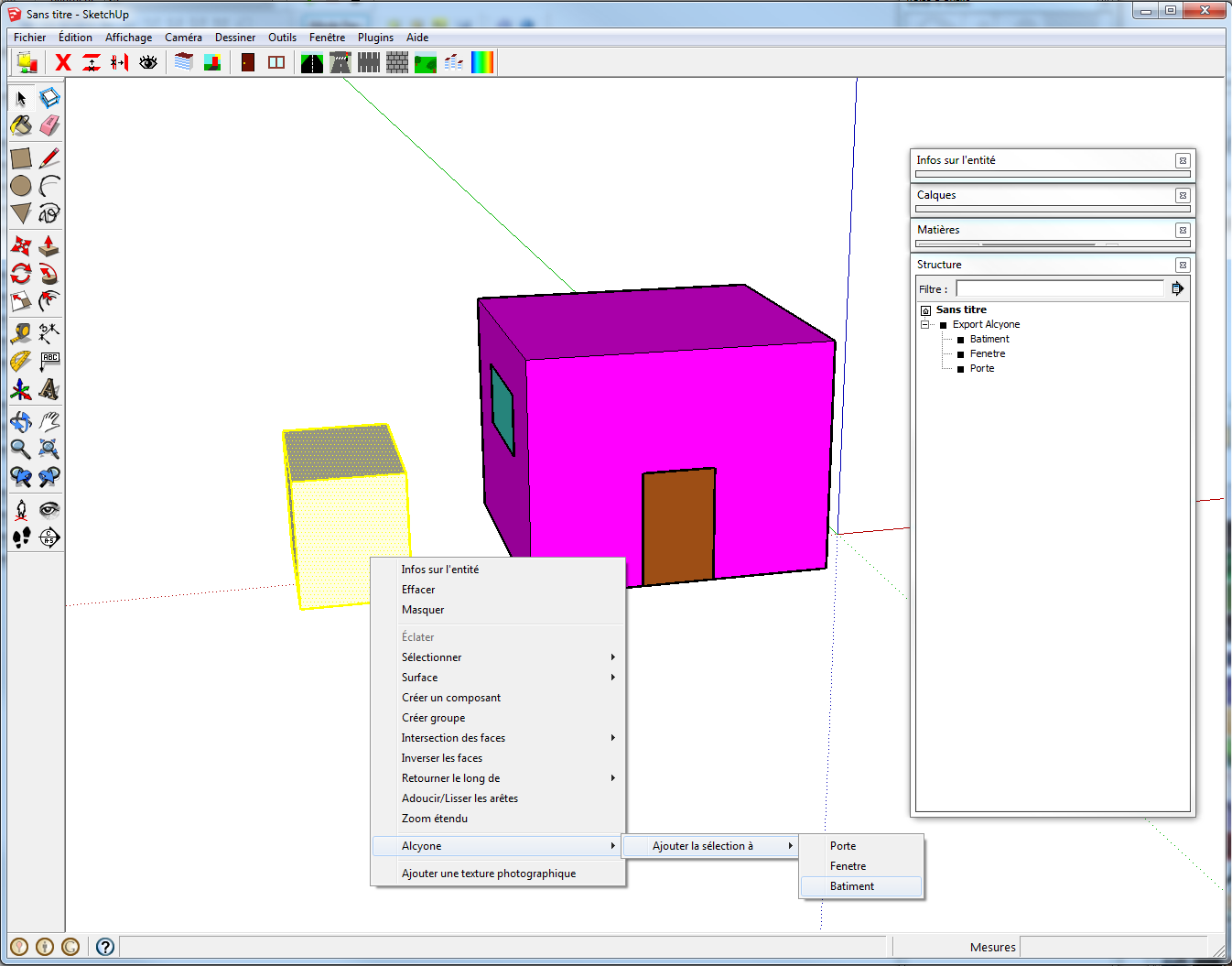Image resolution: width=1232 pixels, height=966 pixels.
Task: Choose Fenetre in the Alcyone submenu
Action: pyautogui.click(x=861, y=866)
